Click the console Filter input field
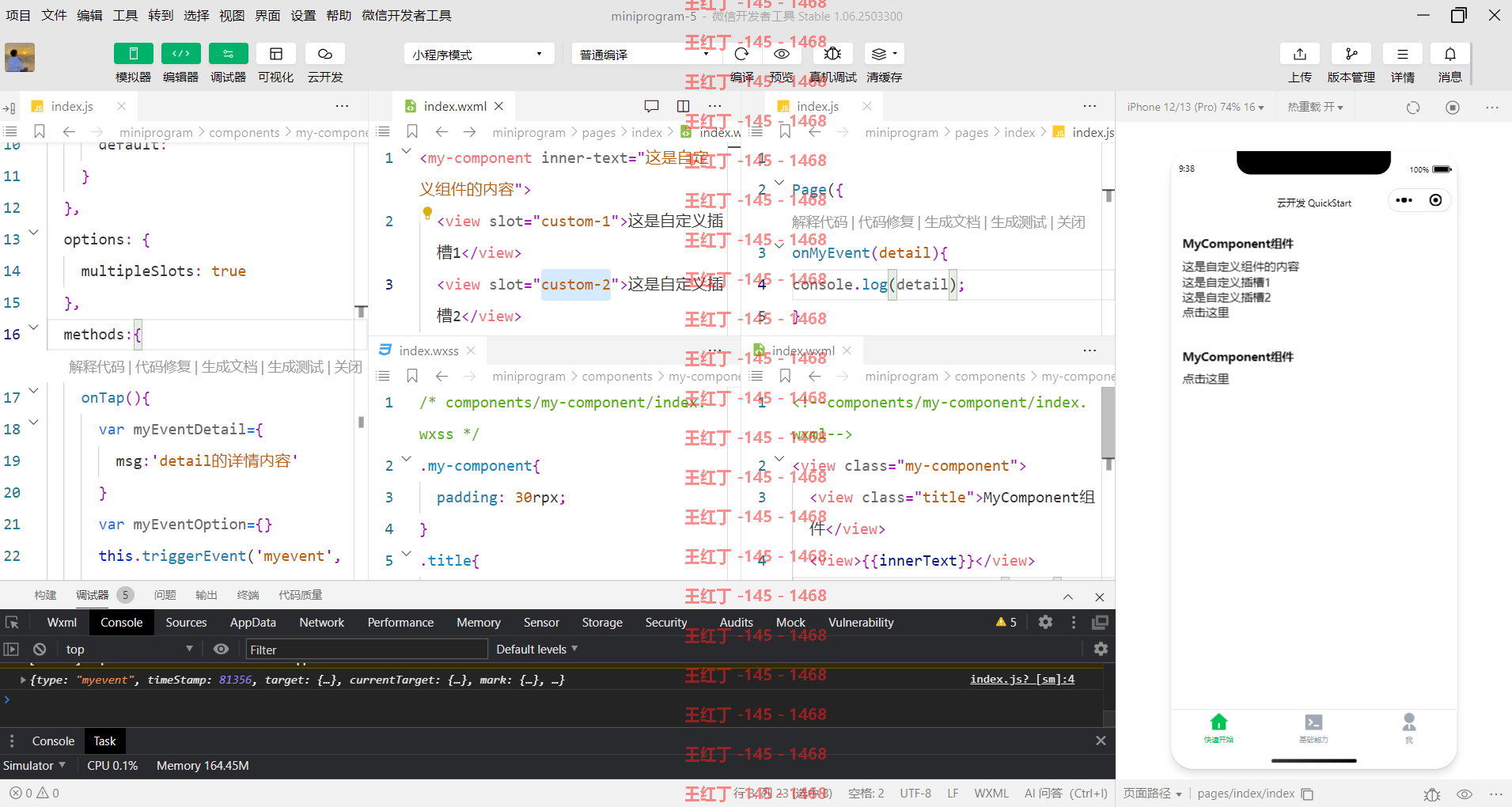The width and height of the screenshot is (1512, 807). point(366,650)
